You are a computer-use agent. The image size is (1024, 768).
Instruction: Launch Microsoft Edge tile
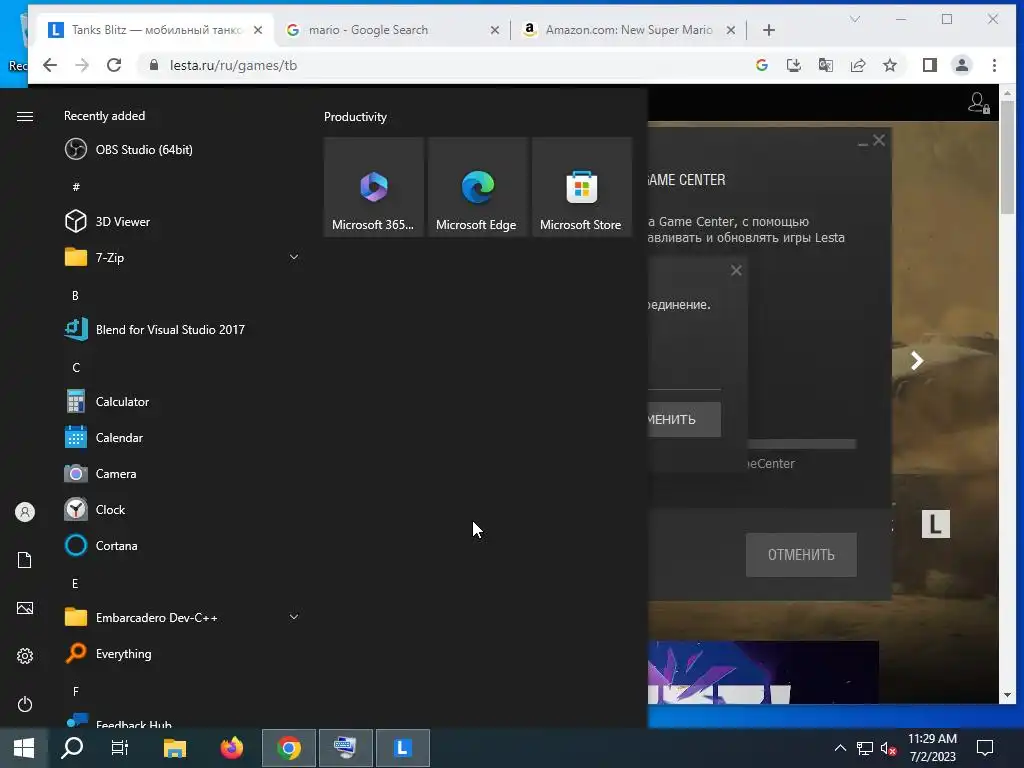(x=477, y=187)
